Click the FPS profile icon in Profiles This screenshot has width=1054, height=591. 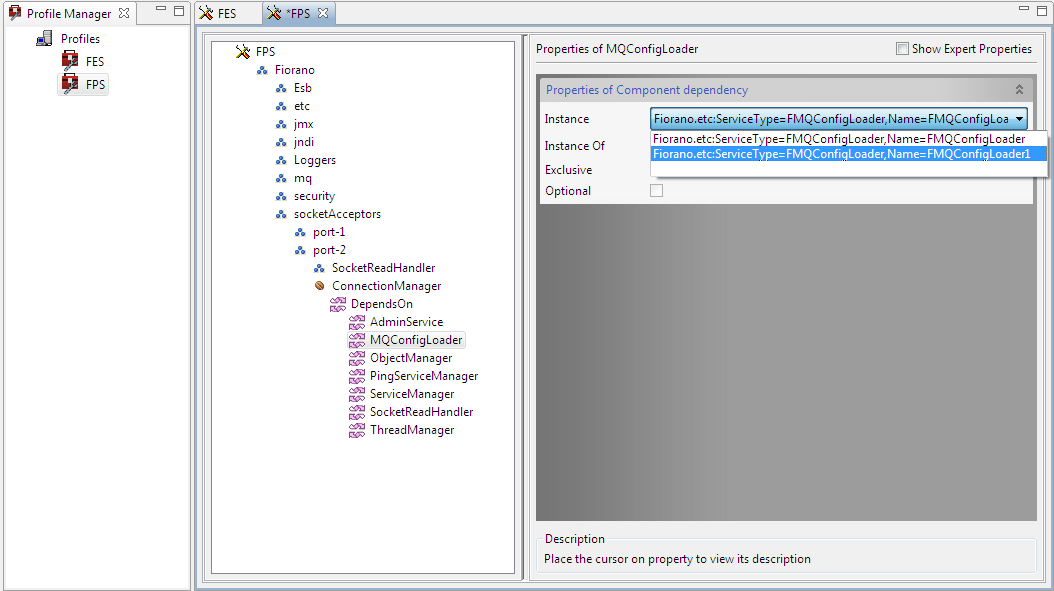point(70,85)
